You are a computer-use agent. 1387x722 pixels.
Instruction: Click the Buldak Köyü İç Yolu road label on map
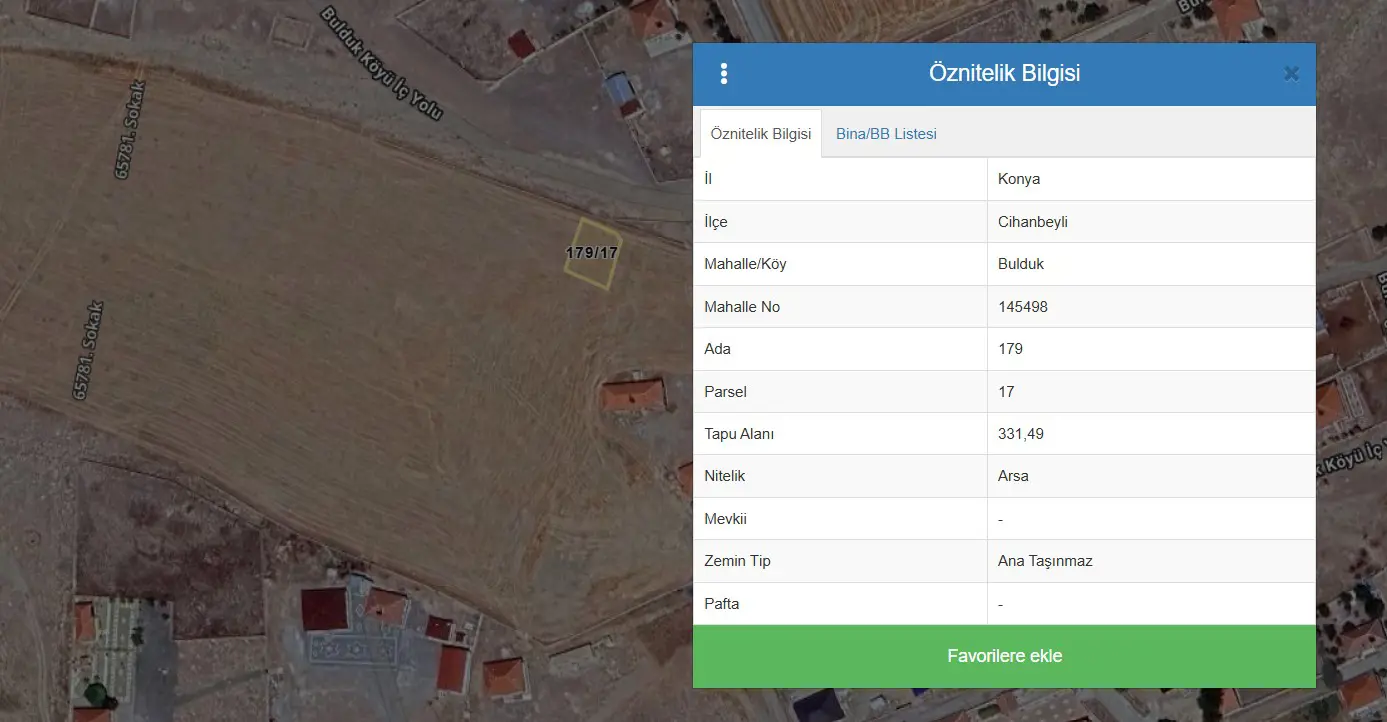click(381, 63)
